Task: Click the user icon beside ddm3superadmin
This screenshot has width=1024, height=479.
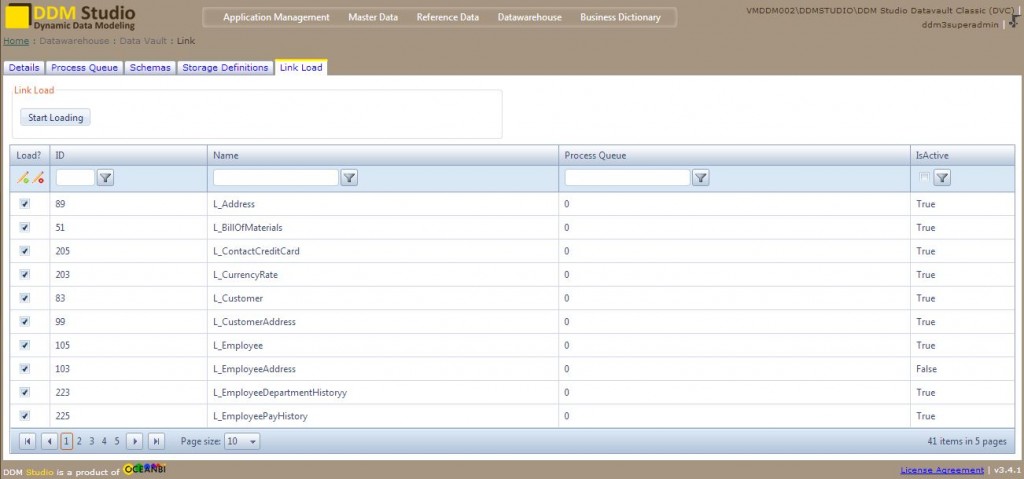Action: (x=1015, y=21)
